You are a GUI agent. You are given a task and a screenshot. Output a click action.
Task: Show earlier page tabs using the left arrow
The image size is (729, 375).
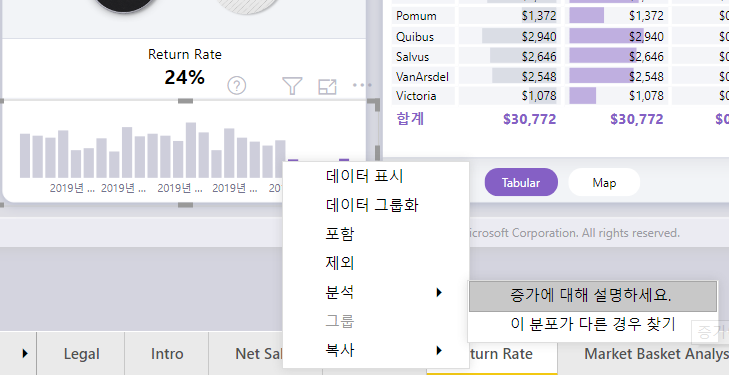click(25, 354)
